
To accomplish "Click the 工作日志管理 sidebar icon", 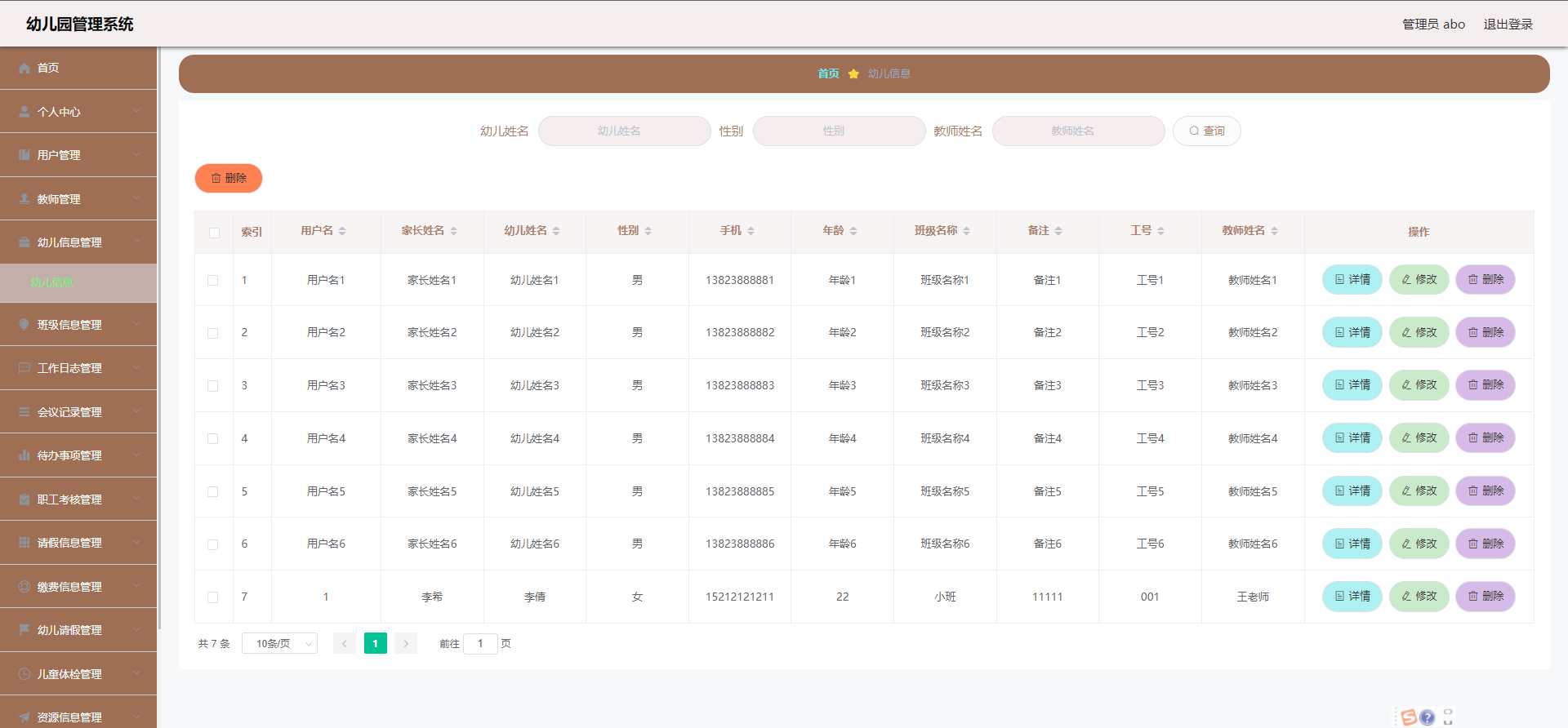I will (x=24, y=368).
